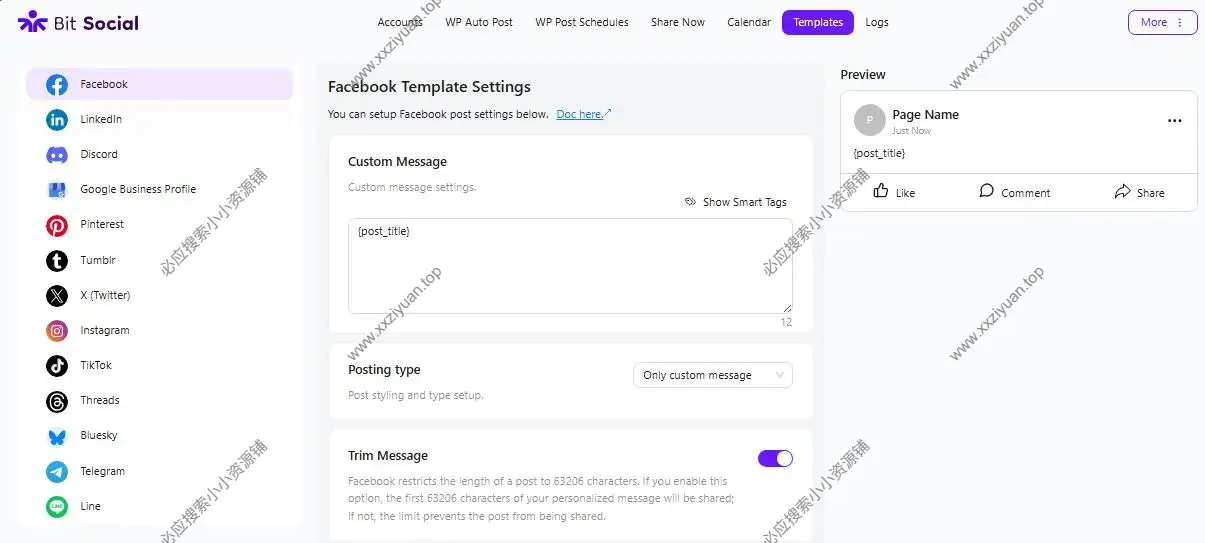Click the Bluesky butterfly icon
Viewport: 1205px width, 543px height.
tap(57, 436)
